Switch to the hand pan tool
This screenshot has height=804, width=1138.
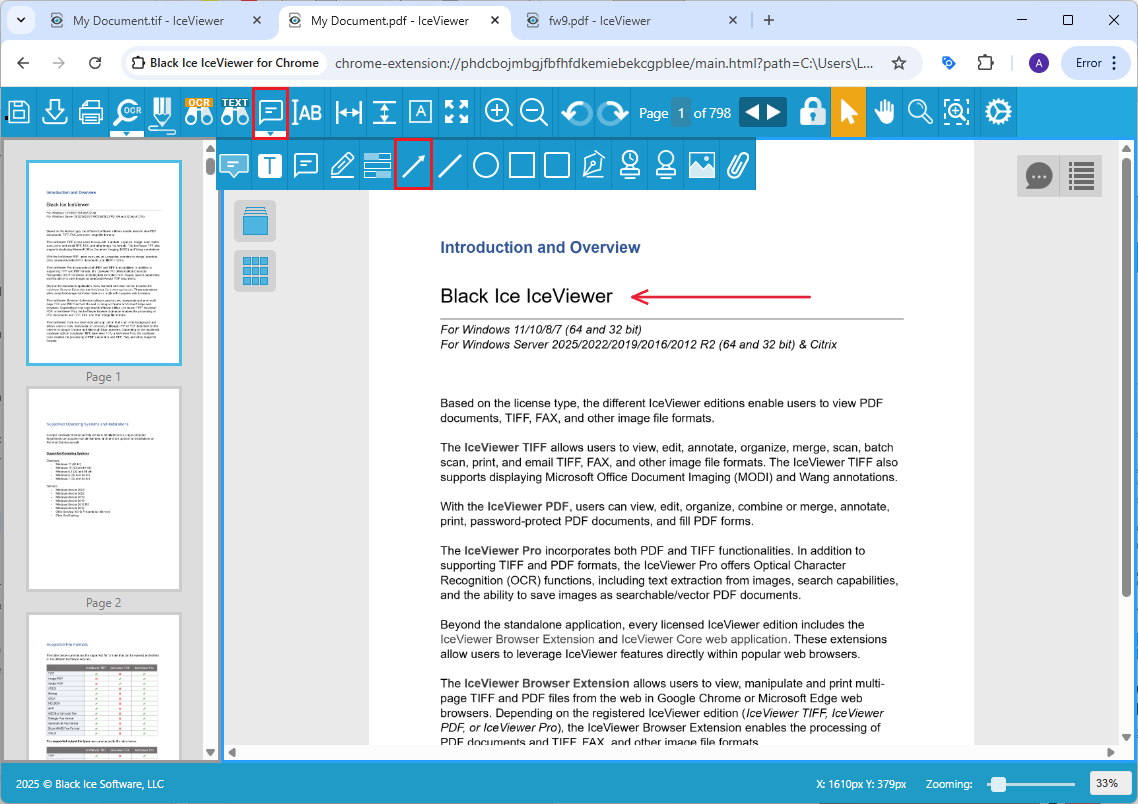coord(884,112)
